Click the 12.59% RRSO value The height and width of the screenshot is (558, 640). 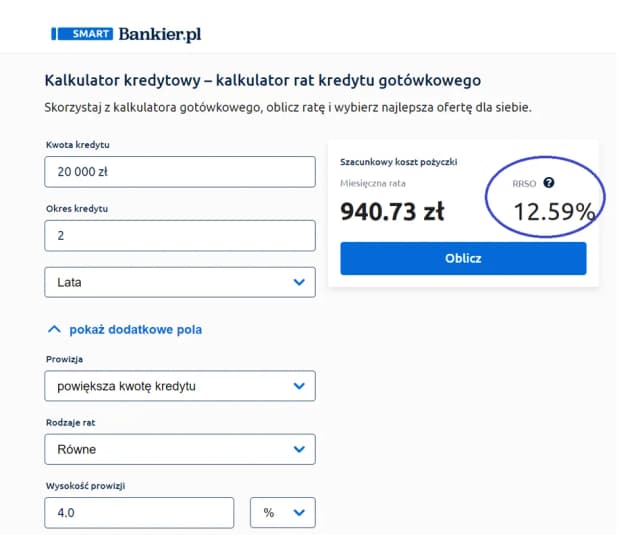point(554,211)
